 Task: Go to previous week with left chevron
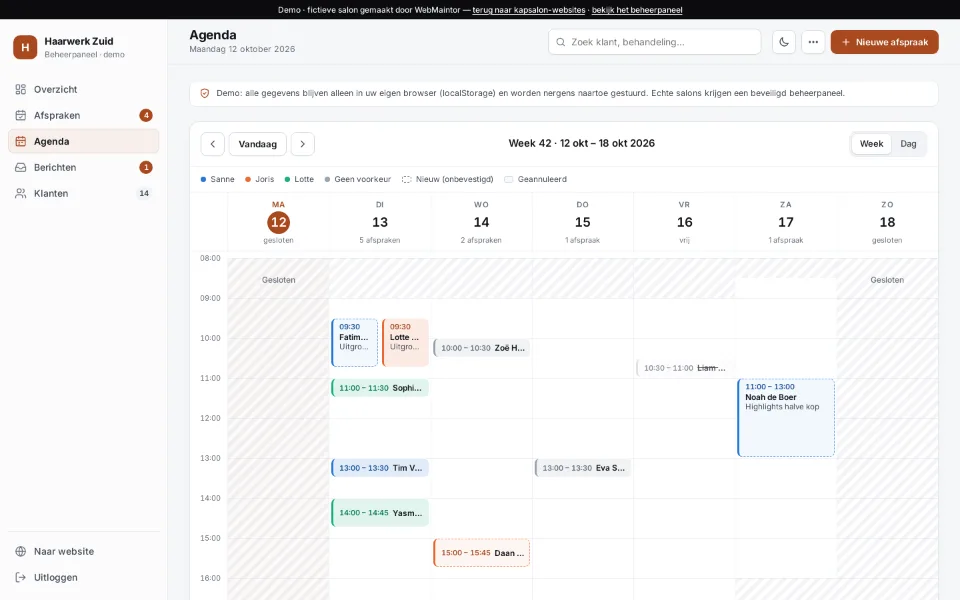212,144
